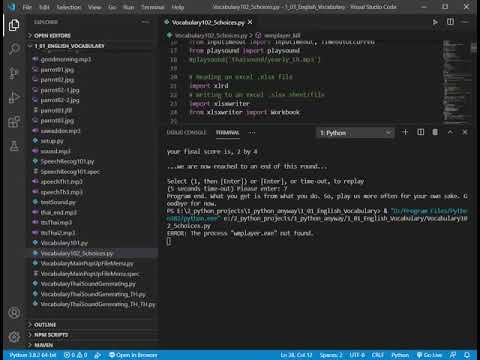
Task: Open the Help menu
Action: click(x=178, y=7)
